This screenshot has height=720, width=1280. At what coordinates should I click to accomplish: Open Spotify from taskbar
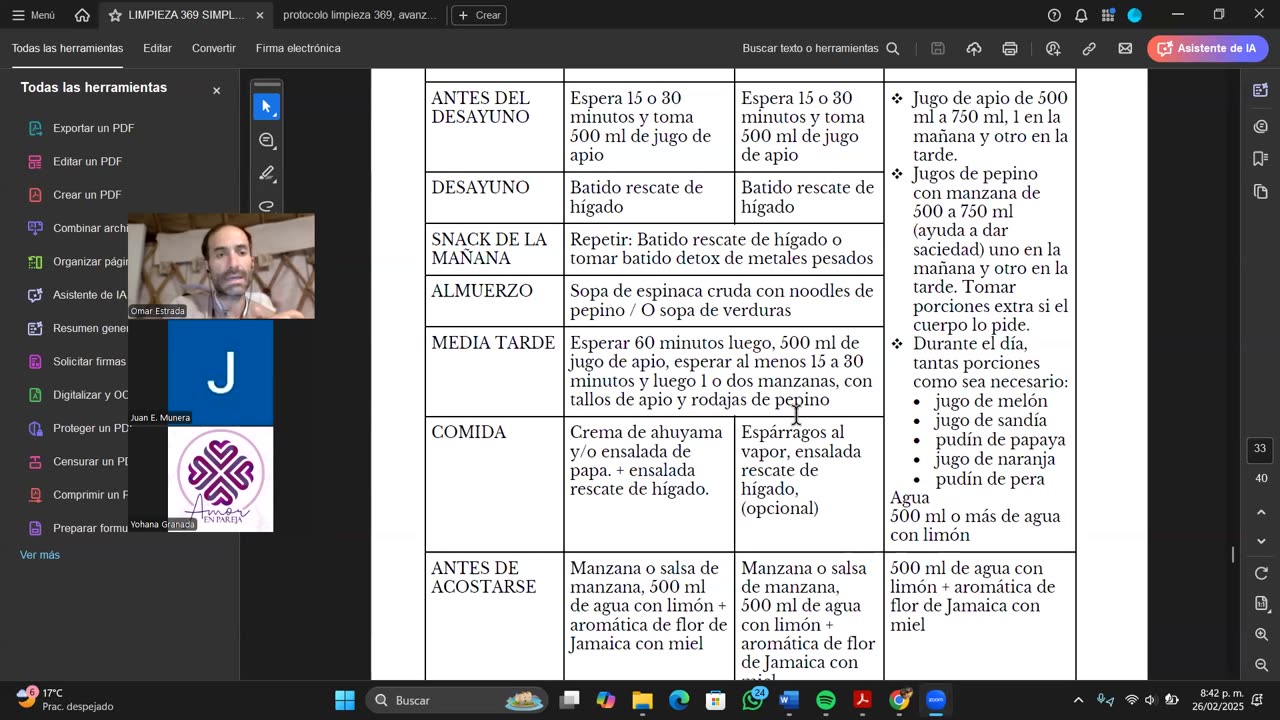826,700
